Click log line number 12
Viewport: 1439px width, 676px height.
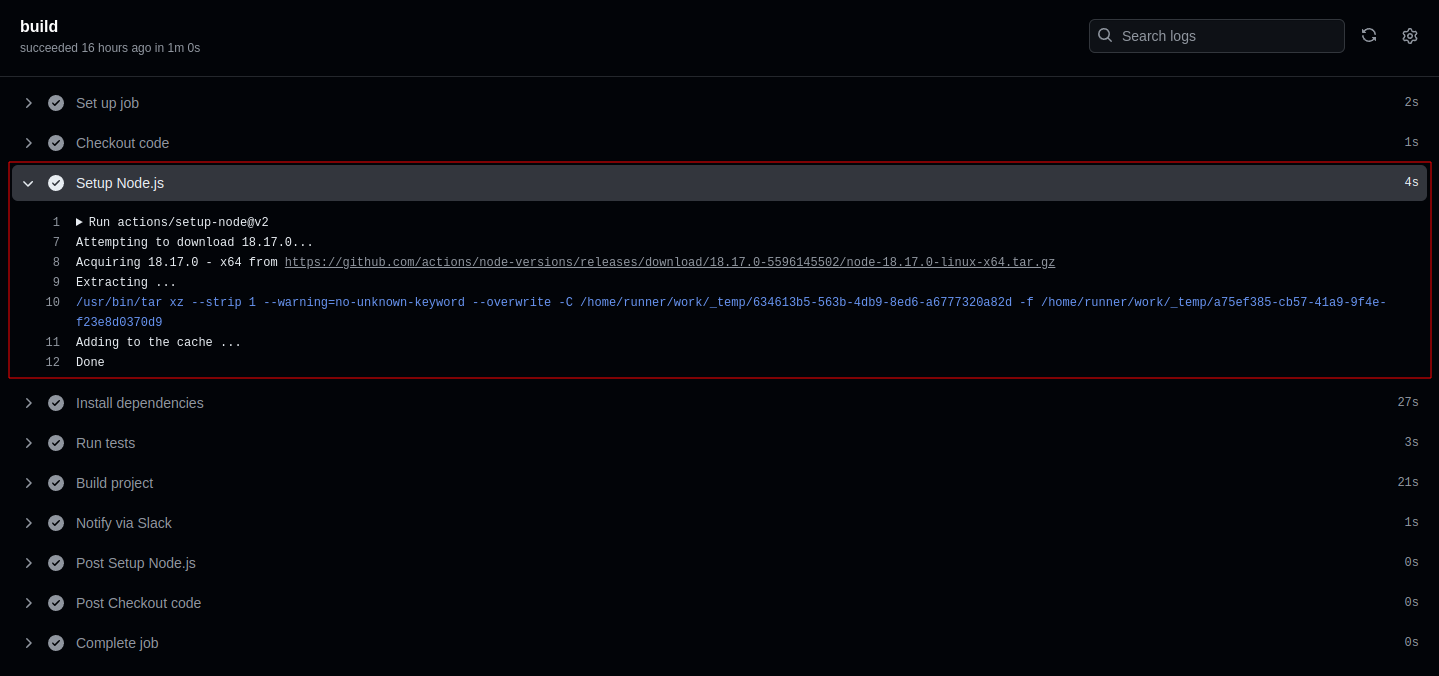tap(53, 362)
